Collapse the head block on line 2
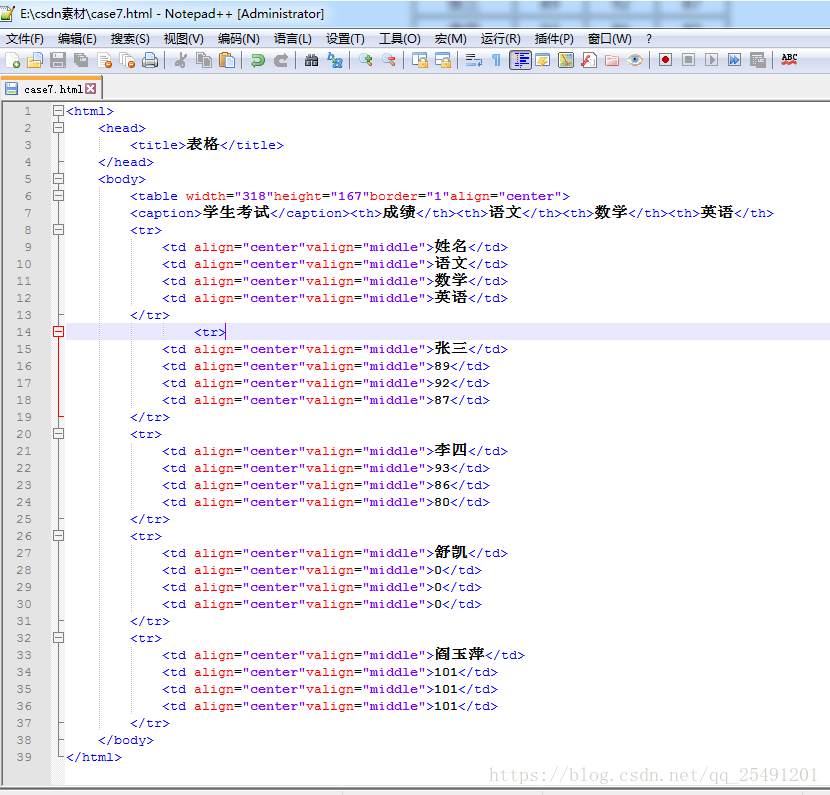Image resolution: width=830 pixels, height=795 pixels. pyautogui.click(x=58, y=128)
